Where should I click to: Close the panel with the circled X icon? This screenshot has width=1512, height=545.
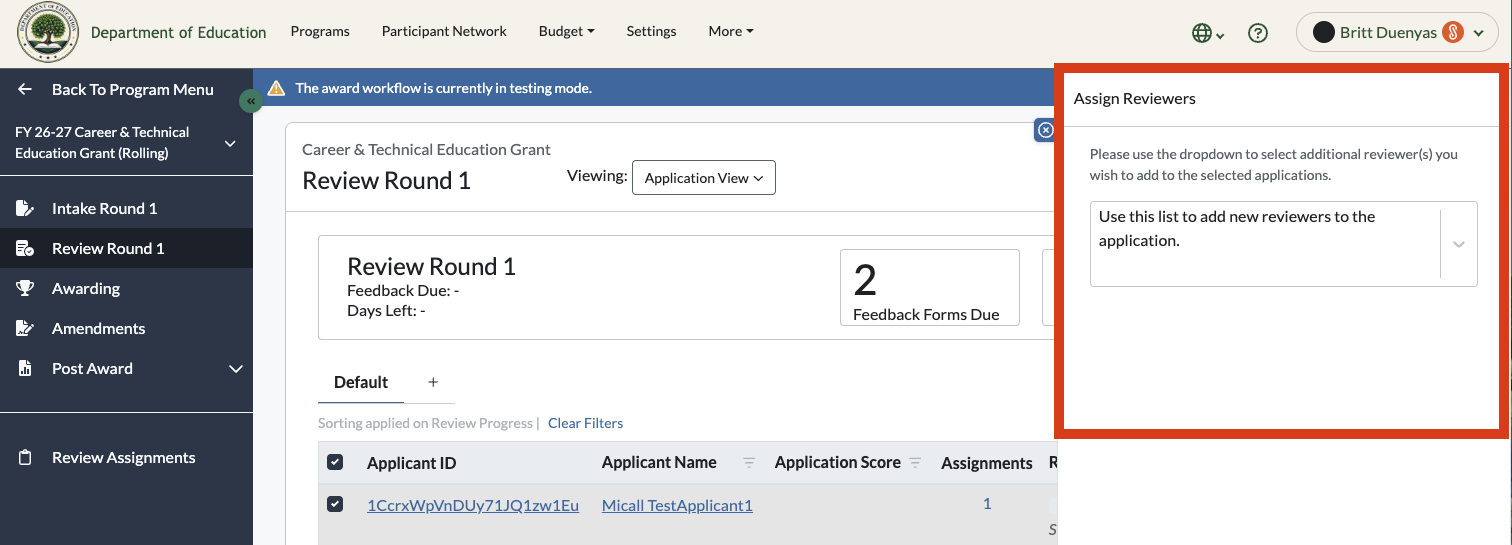[1045, 130]
